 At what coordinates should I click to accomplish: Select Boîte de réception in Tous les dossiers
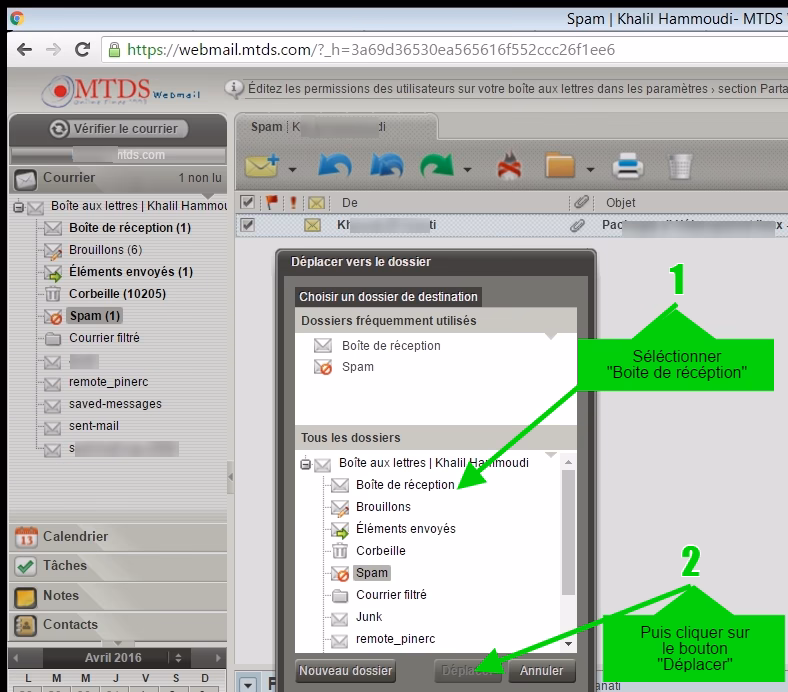click(x=404, y=485)
